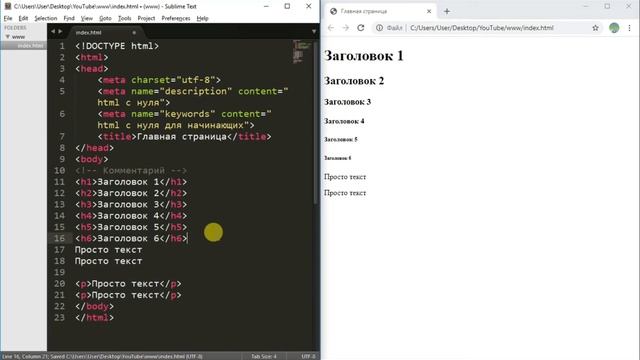Click the code minimap preview
Viewport: 640px width, 360px height.
tap(302, 52)
